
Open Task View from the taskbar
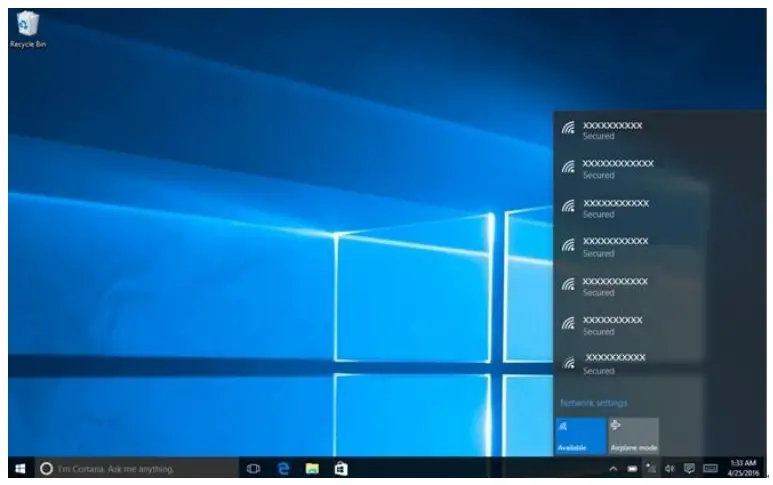[253, 468]
